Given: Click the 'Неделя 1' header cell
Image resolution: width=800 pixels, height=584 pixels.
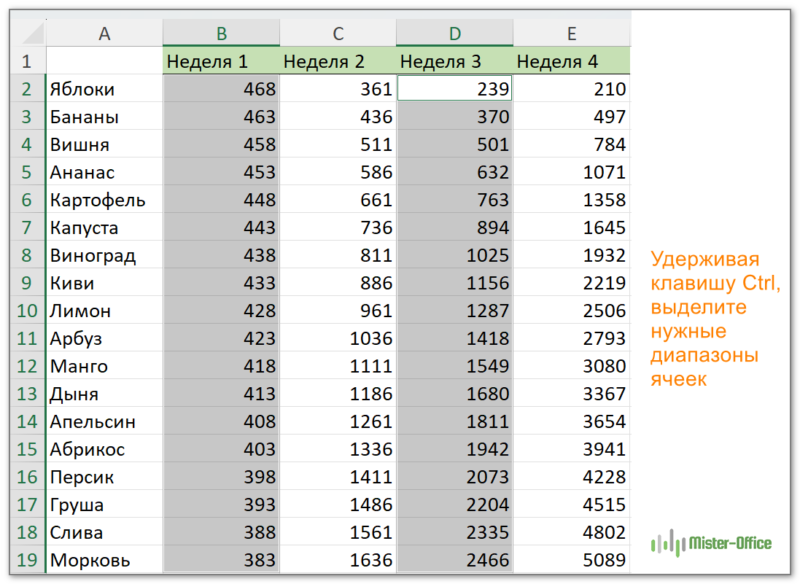Looking at the screenshot, I should (221, 62).
